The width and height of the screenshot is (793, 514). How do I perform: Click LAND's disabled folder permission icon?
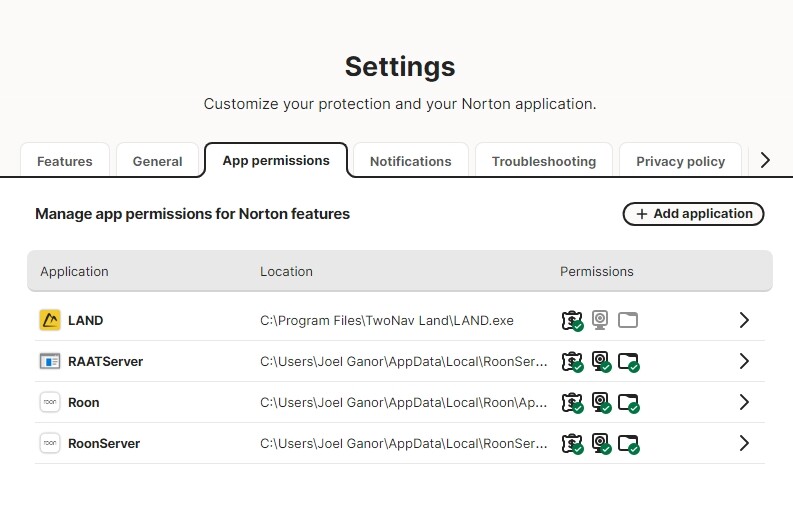click(628, 321)
